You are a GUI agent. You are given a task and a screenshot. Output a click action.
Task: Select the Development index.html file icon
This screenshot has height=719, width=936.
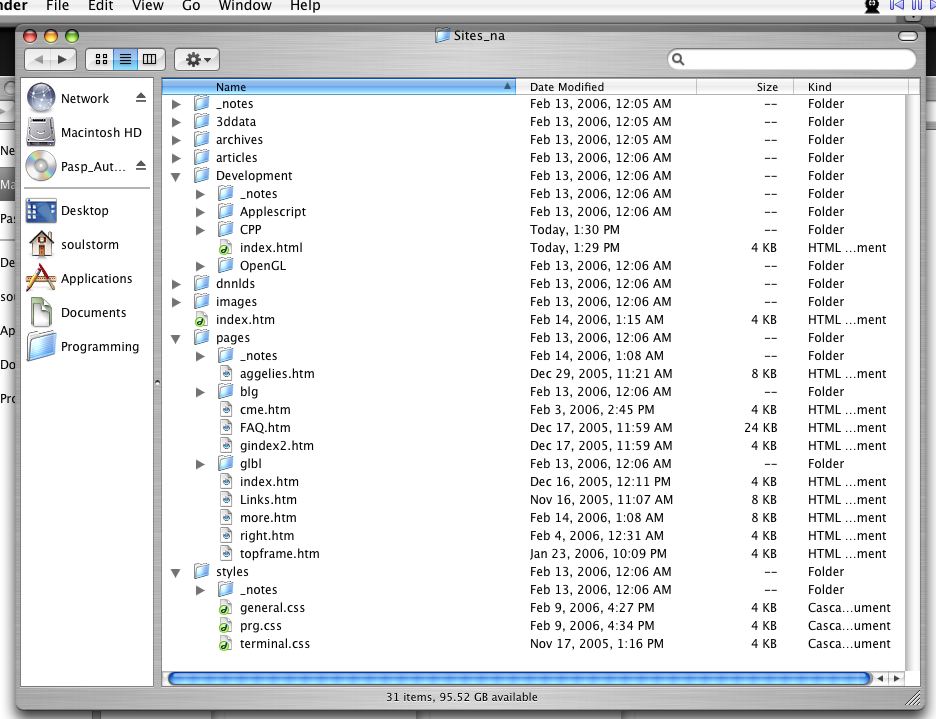pos(225,248)
